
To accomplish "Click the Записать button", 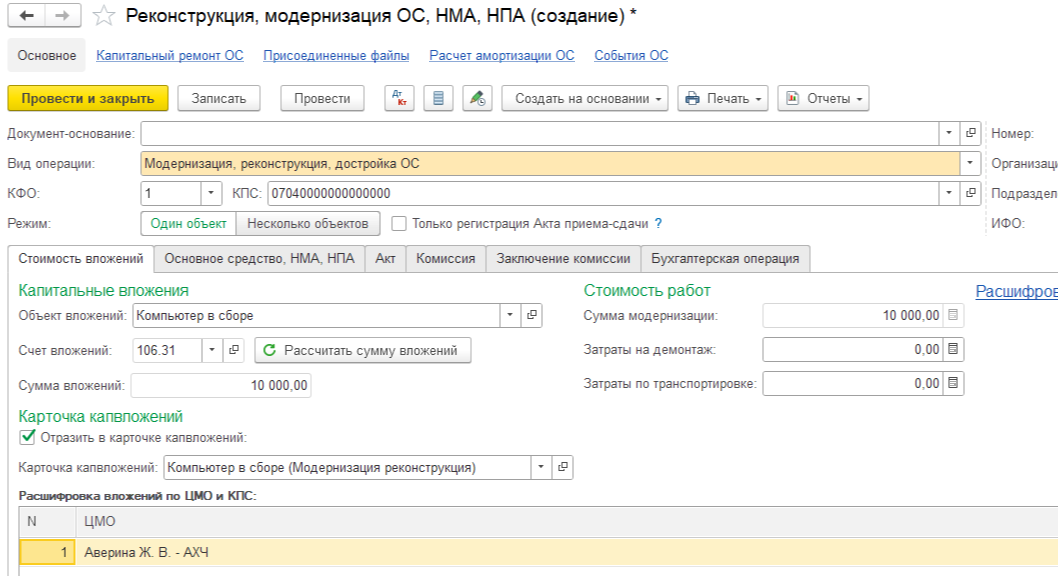I will pyautogui.click(x=219, y=98).
